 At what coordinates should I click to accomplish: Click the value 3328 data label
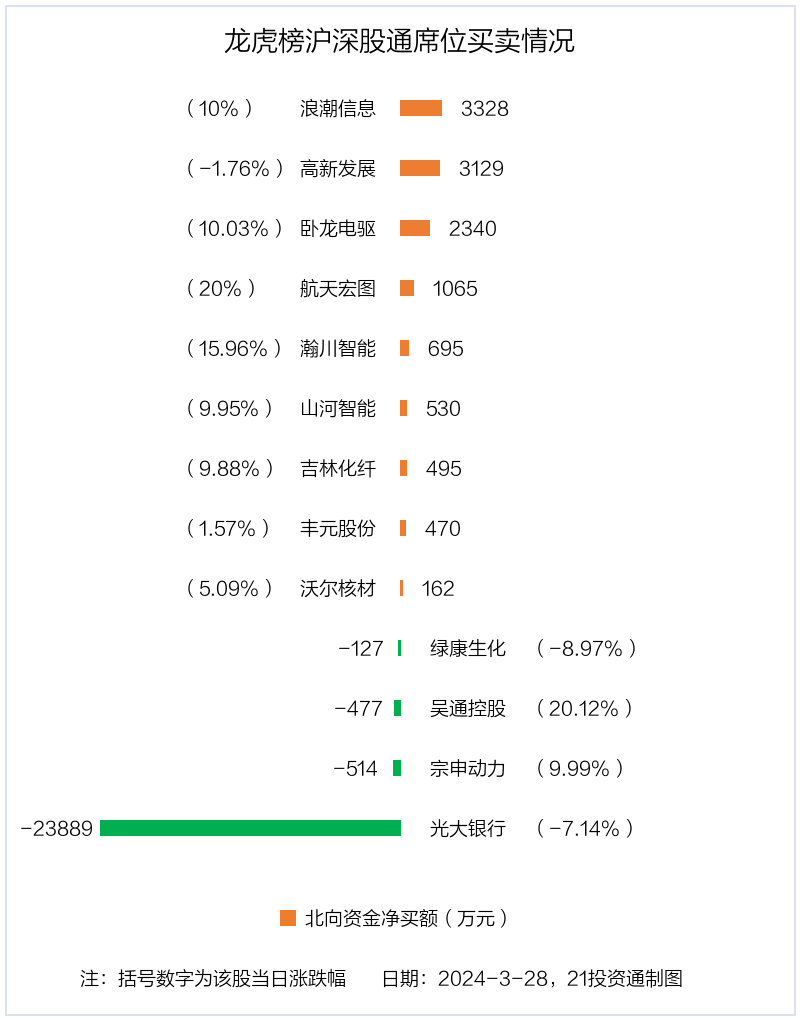pos(485,109)
